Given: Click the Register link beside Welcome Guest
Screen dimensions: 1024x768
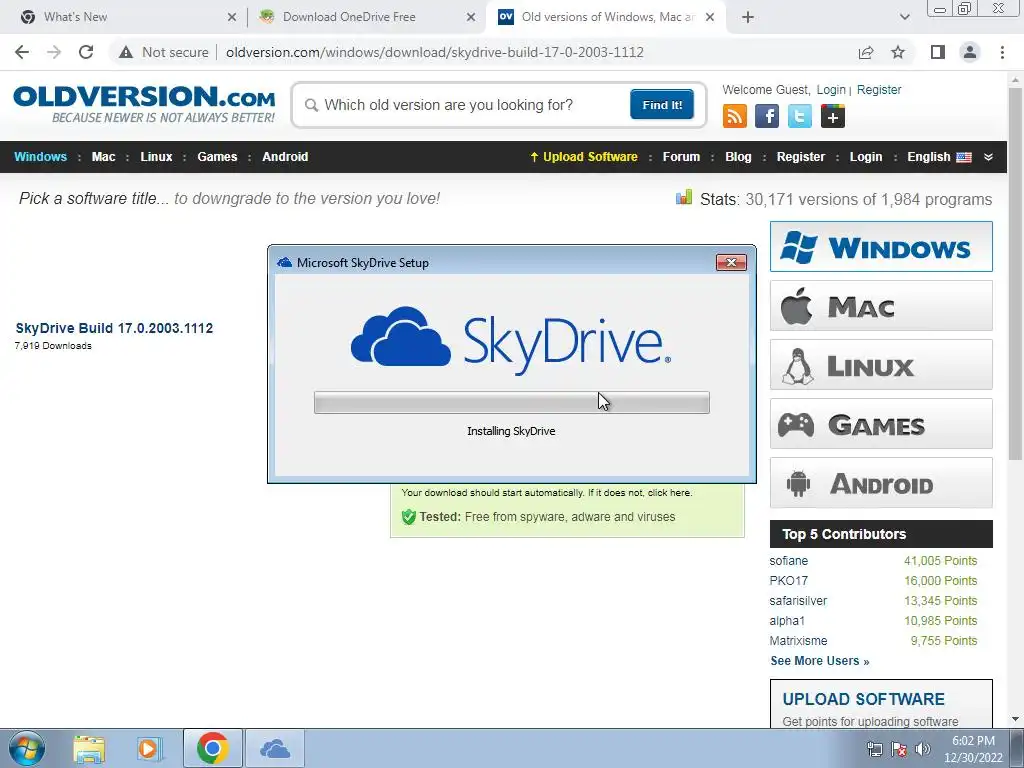Looking at the screenshot, I should click(x=878, y=89).
